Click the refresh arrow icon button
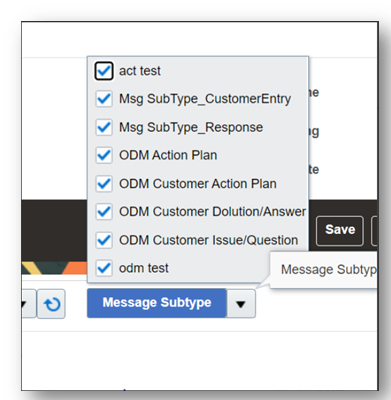Viewport: 391px width, 400px height. (x=51, y=304)
